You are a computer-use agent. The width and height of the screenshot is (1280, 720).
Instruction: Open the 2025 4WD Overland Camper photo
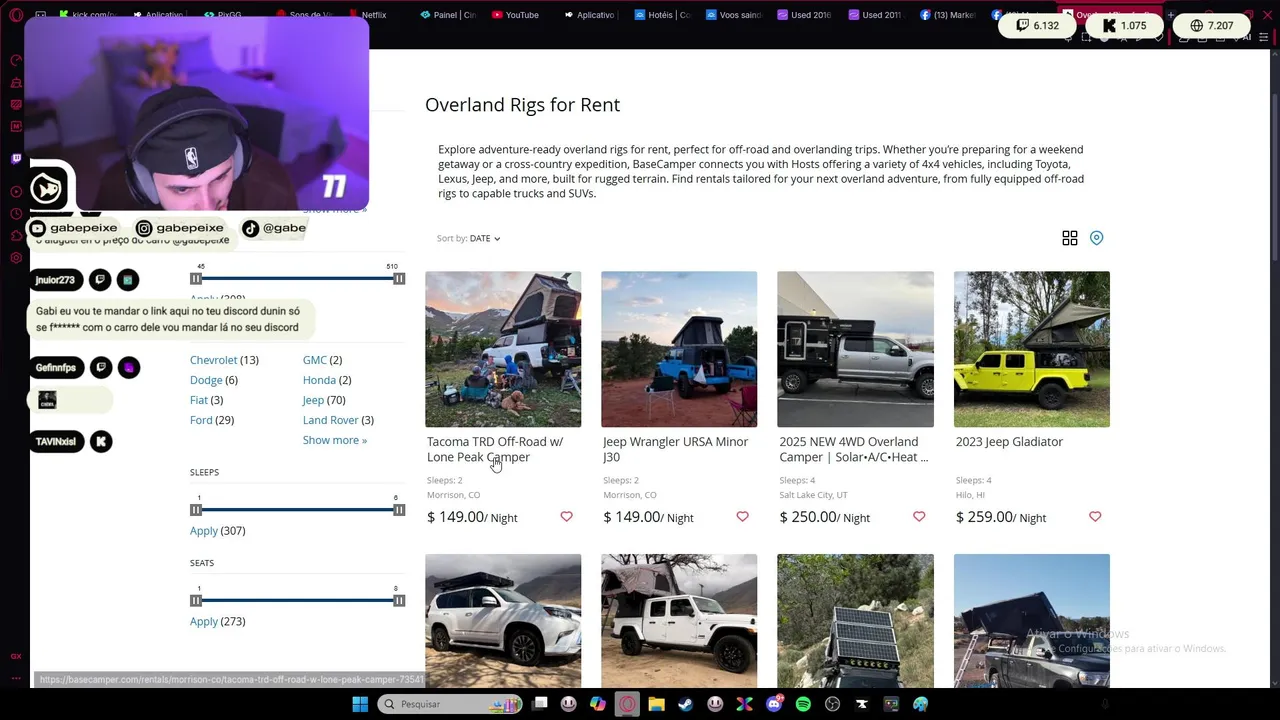[855, 349]
